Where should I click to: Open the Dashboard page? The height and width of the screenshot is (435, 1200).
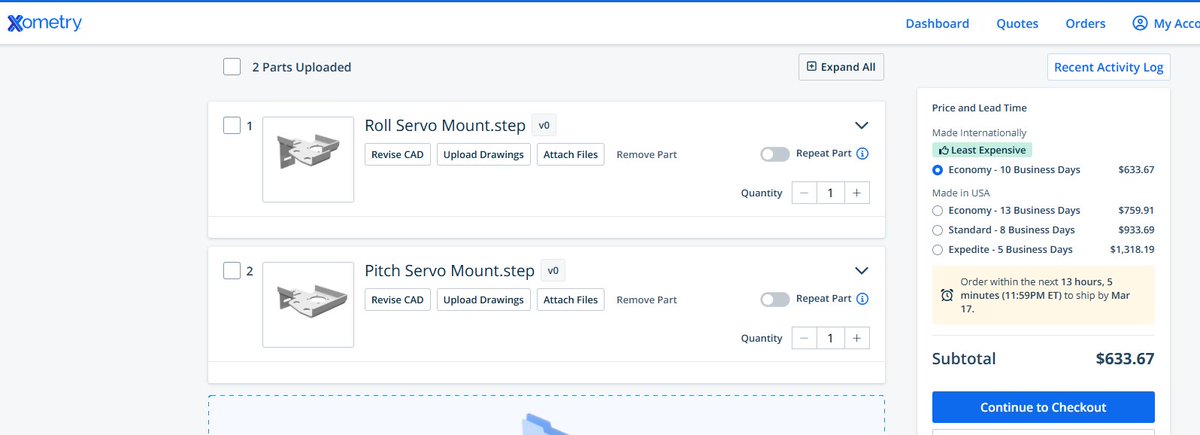tap(937, 23)
